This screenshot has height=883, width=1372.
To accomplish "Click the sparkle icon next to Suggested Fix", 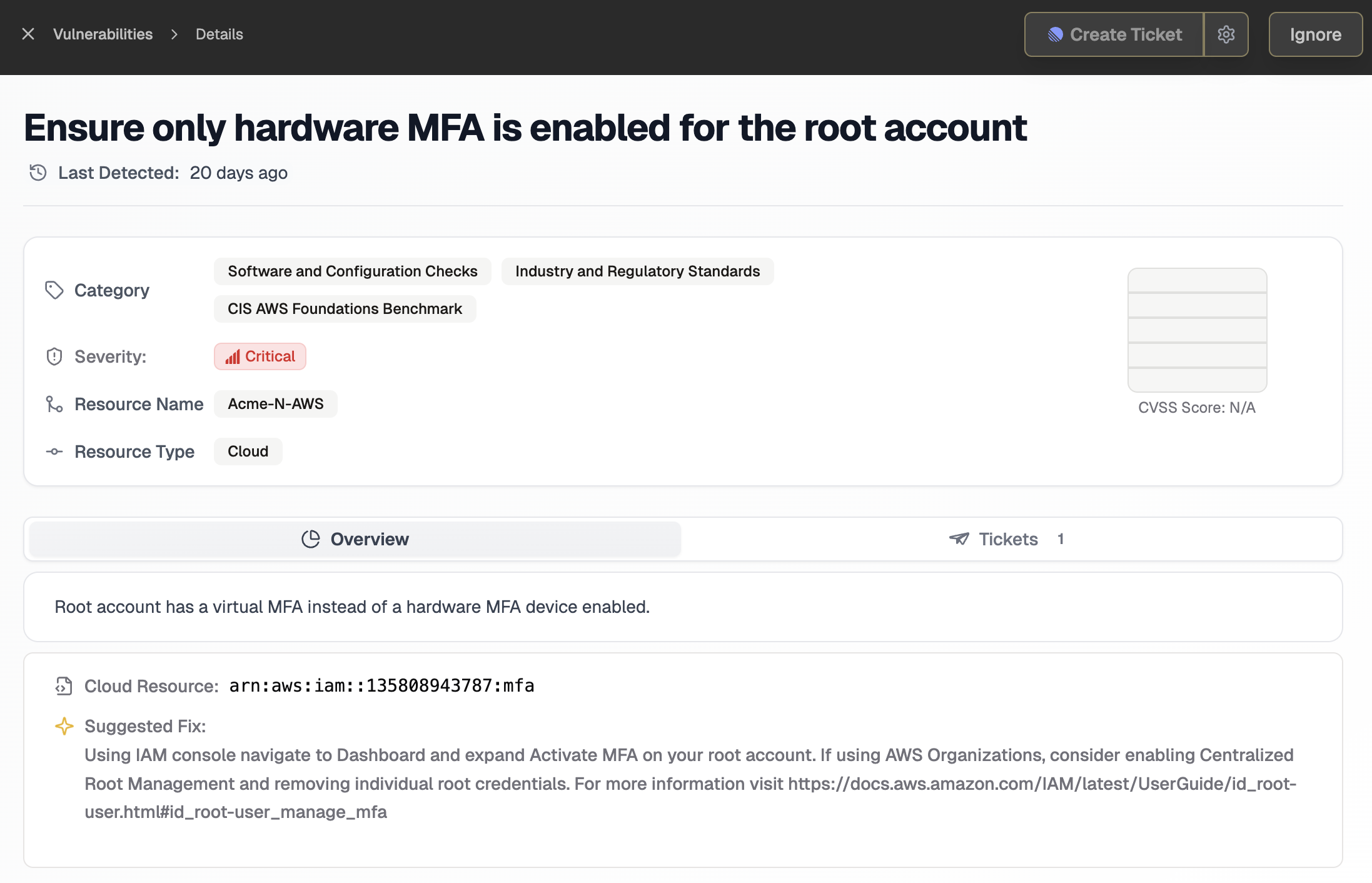I will (x=64, y=725).
